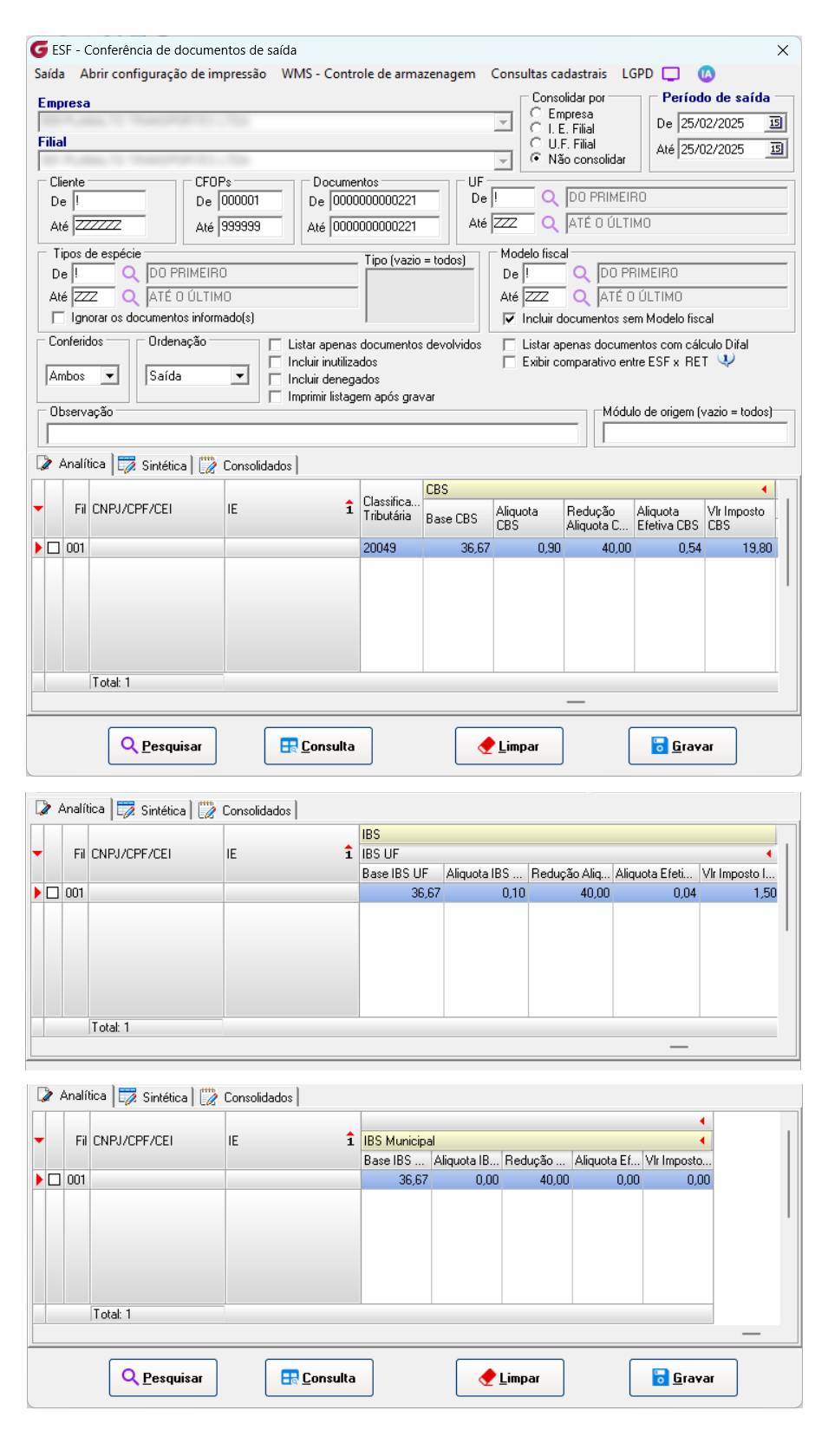The height and width of the screenshot is (1456, 828).
Task: Check row 001 checkbox in CBS grid
Action: (x=54, y=548)
